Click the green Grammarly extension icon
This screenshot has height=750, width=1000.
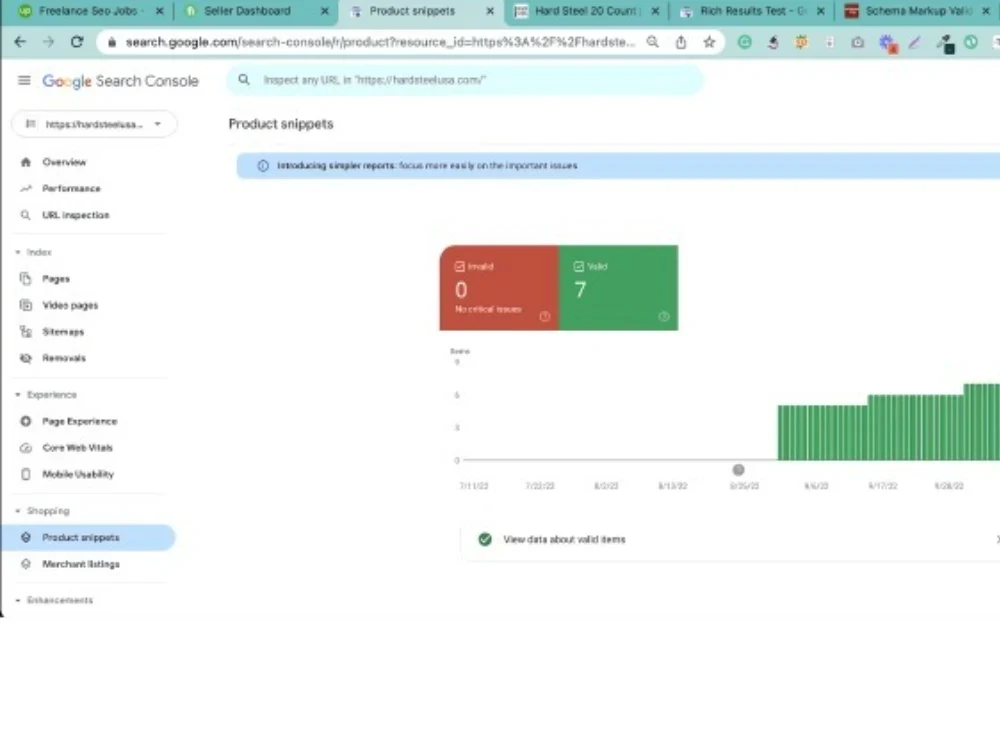pos(744,42)
